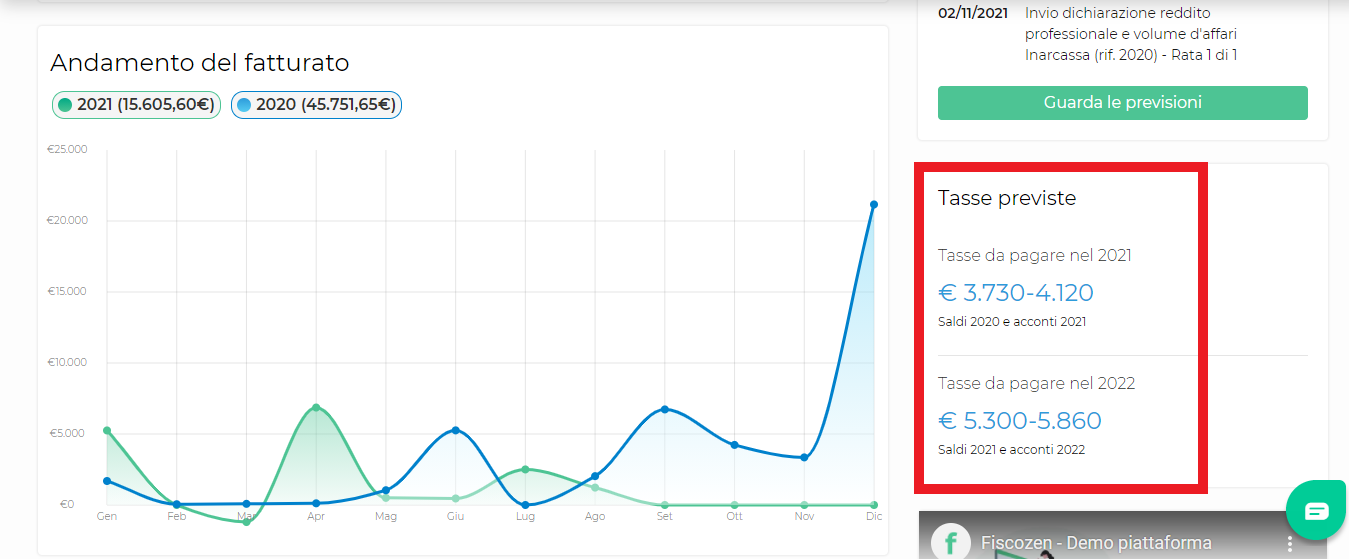Select the October 2020 blue data point
Viewport: 1349px width, 559px height.
[x=735, y=445]
